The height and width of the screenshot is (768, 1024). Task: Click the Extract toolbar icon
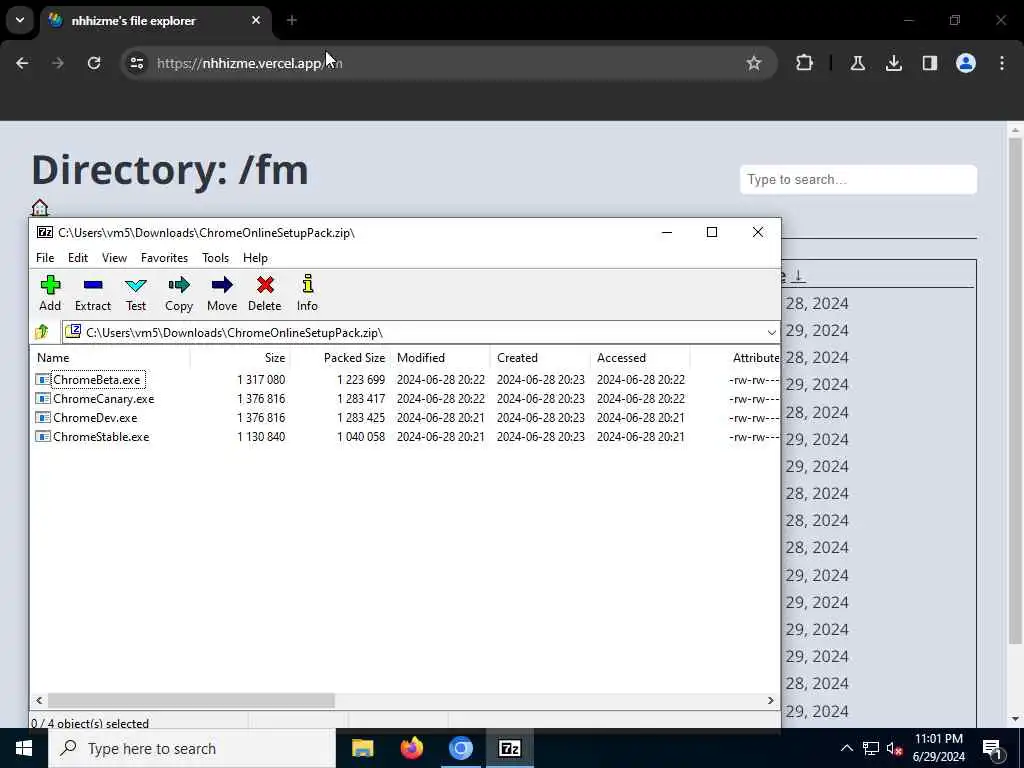point(93,293)
